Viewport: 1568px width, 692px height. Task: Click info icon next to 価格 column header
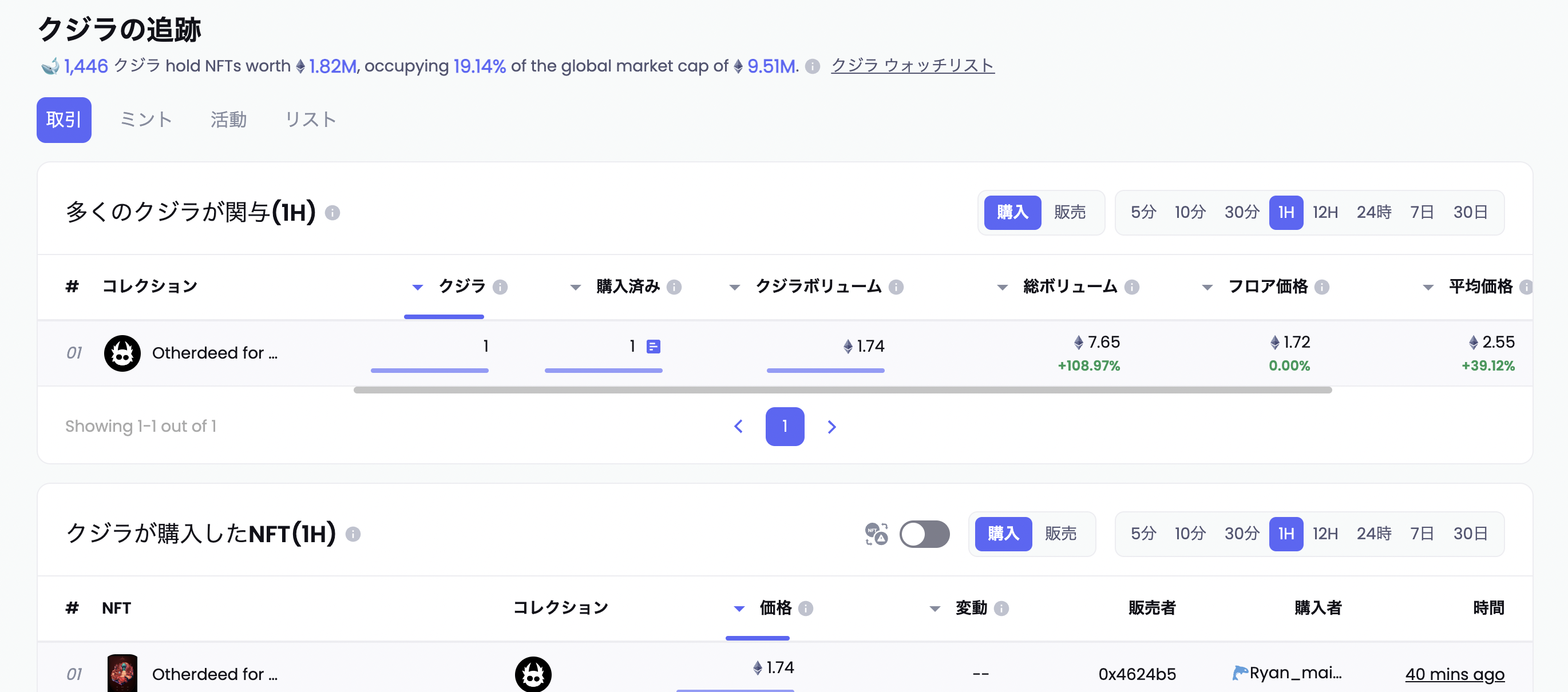point(805,609)
